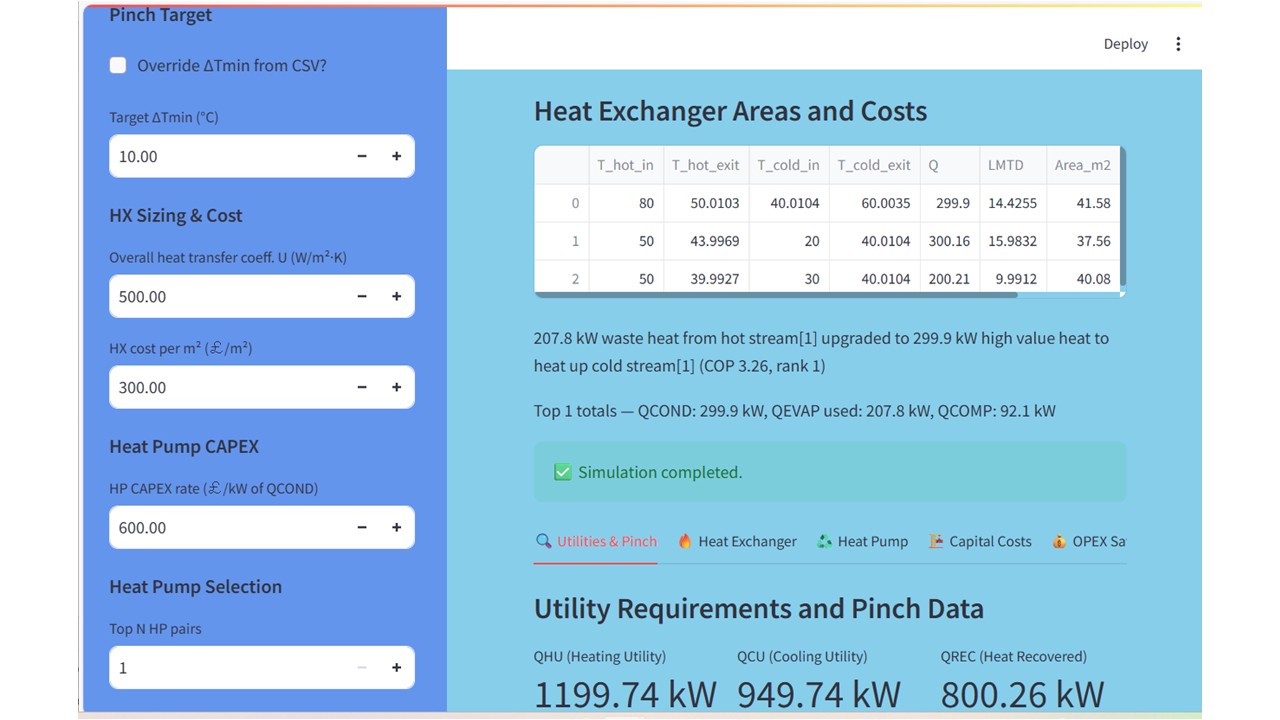Increase Target ΔTmin with plus button
The image size is (1280, 720).
396,156
